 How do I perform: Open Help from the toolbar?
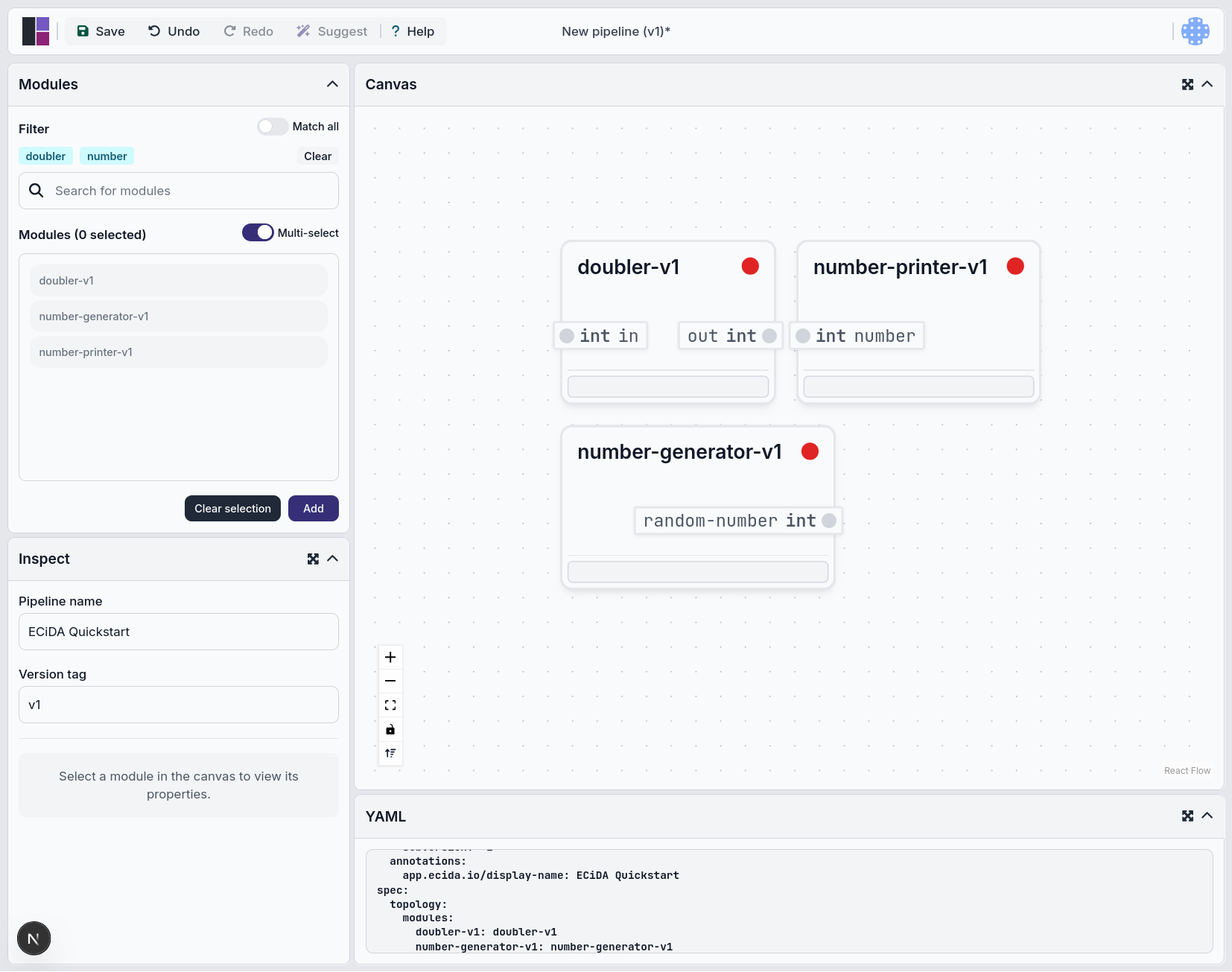[x=413, y=31]
